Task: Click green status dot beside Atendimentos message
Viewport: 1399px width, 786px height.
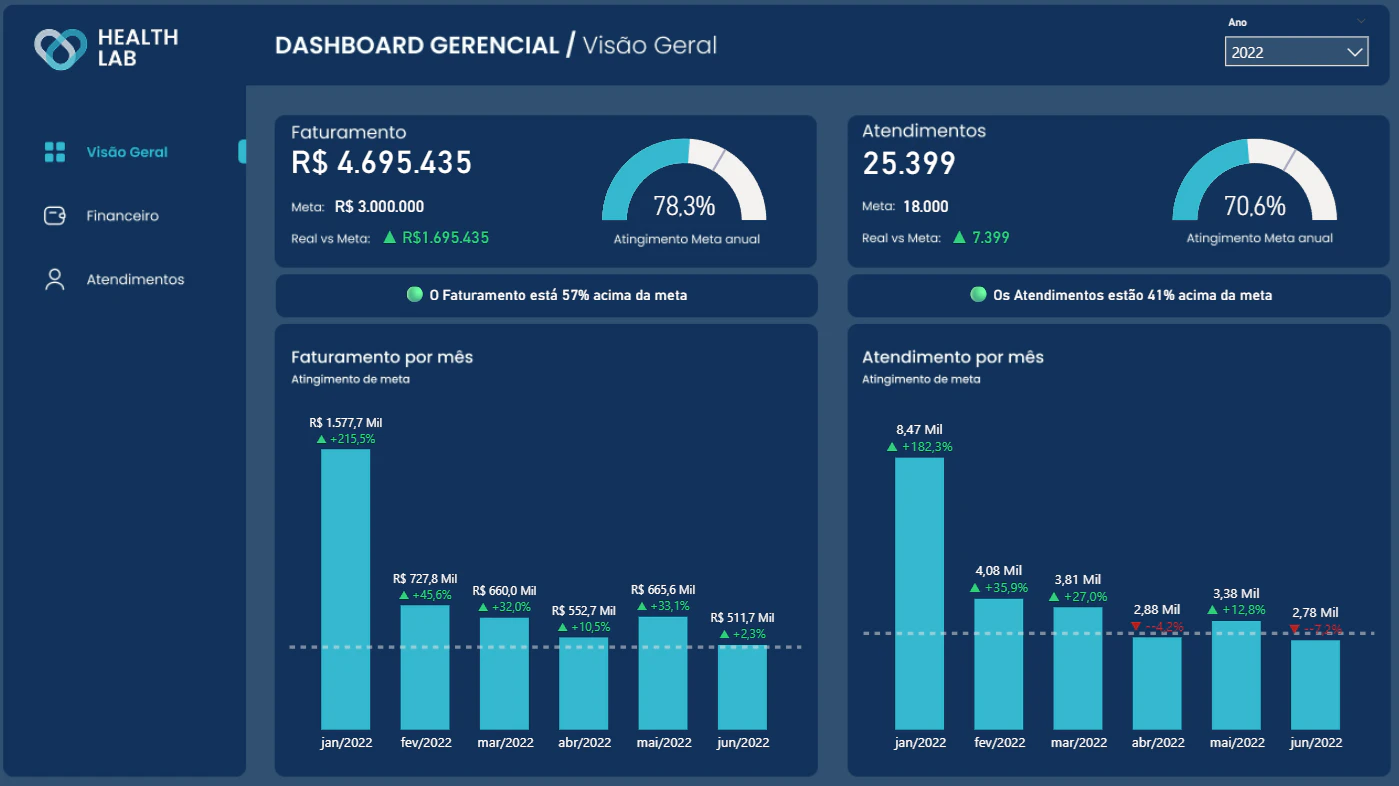Action: click(x=978, y=295)
